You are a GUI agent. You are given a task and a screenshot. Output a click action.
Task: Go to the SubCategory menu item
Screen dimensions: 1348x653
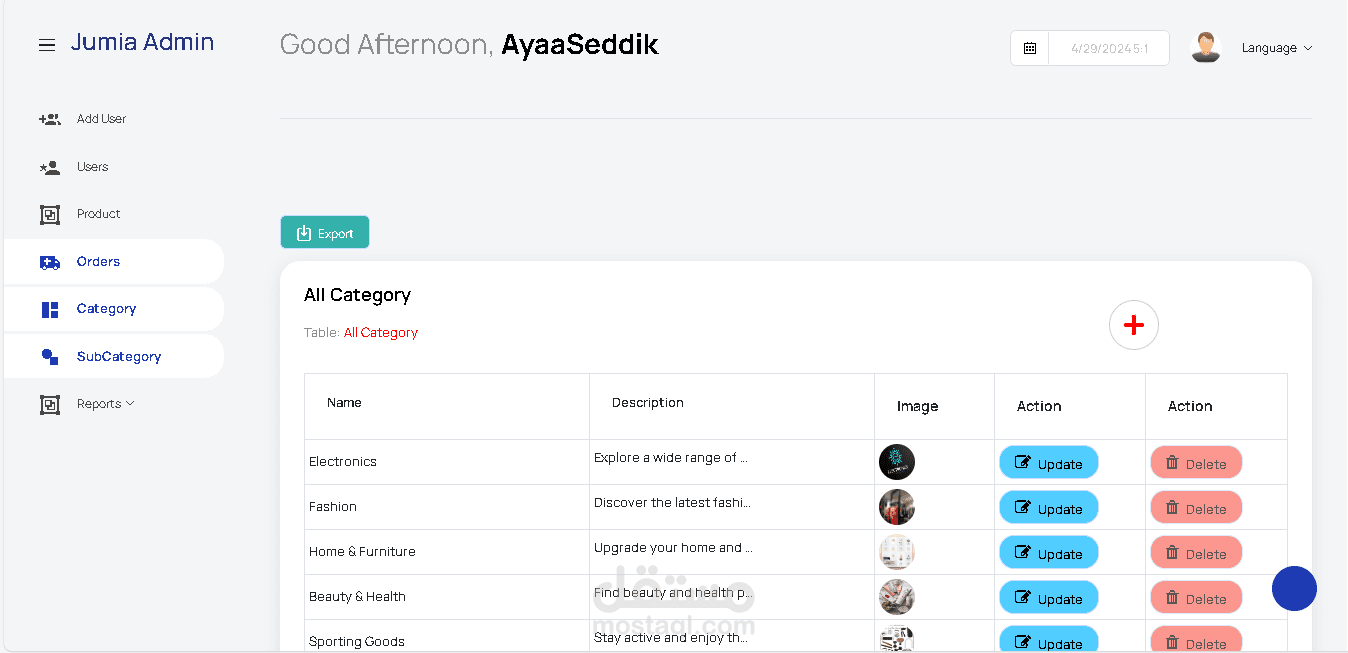pos(118,357)
